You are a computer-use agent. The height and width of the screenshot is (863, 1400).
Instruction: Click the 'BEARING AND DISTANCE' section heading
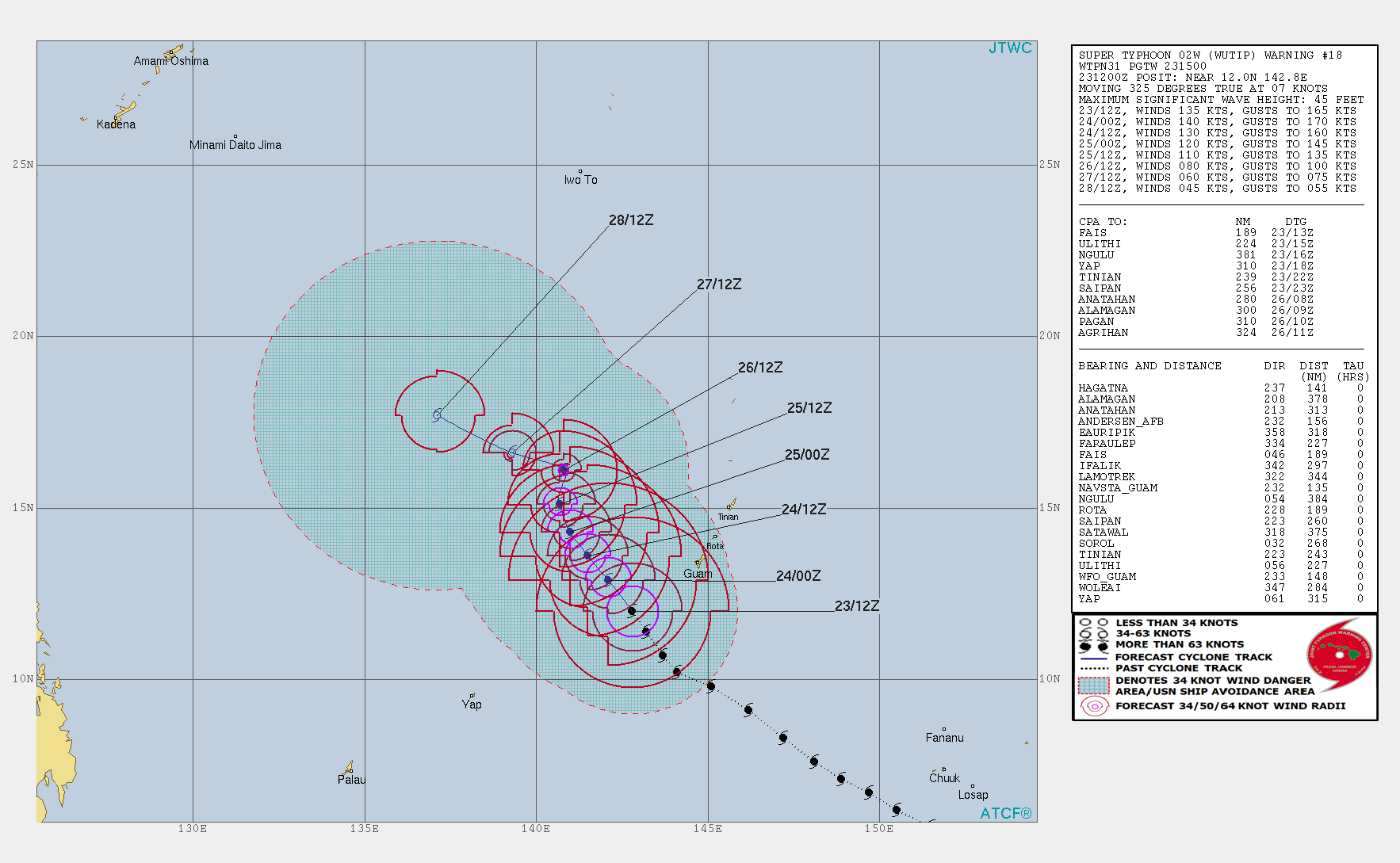point(1149,366)
